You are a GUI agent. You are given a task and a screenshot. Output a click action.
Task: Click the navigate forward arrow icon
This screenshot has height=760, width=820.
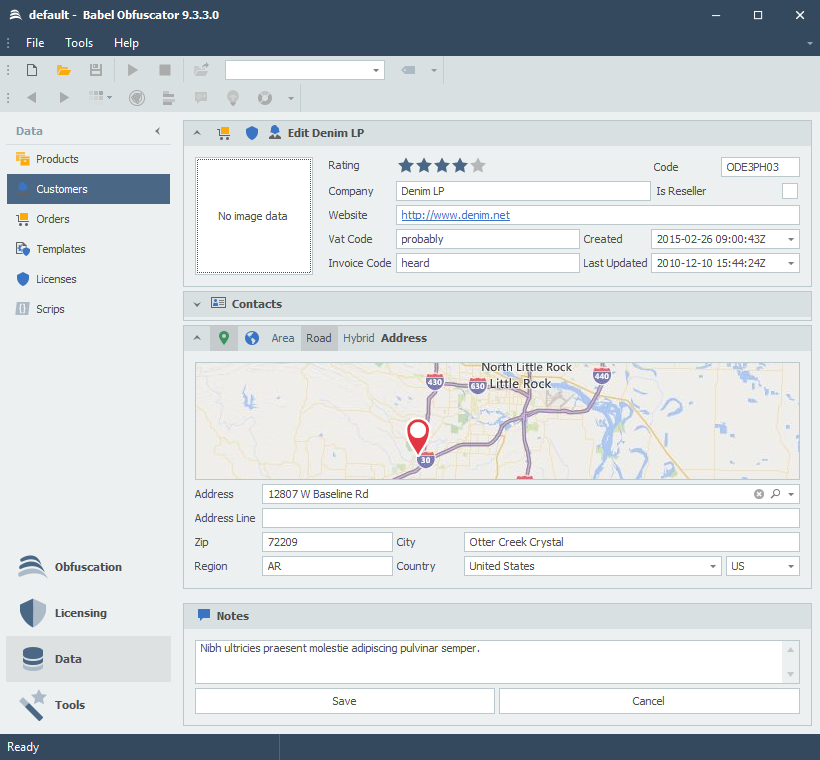tap(64, 97)
